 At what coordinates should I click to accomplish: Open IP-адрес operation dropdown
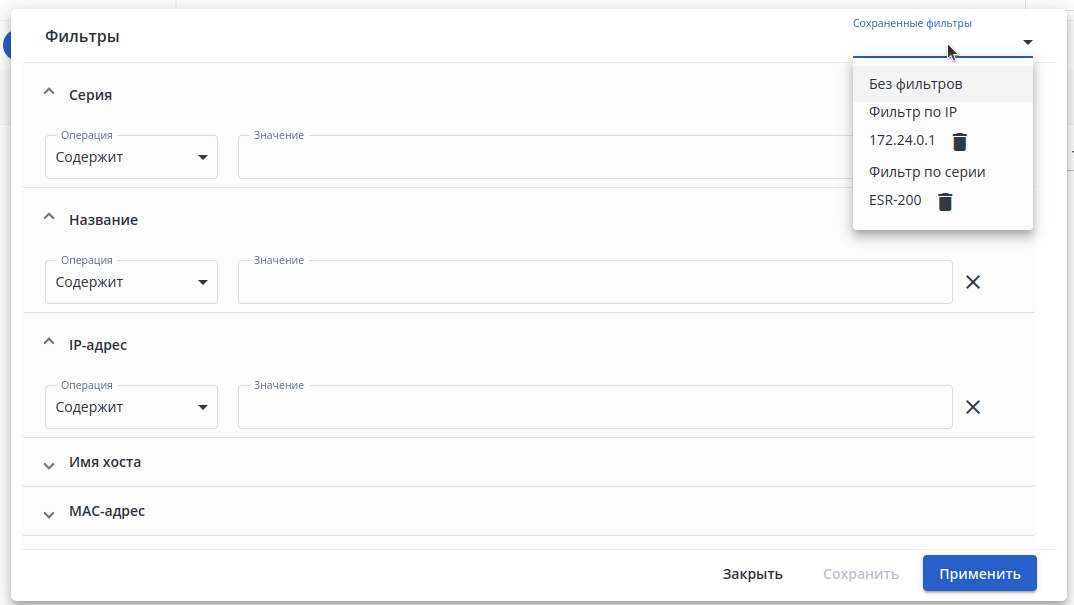(132, 407)
